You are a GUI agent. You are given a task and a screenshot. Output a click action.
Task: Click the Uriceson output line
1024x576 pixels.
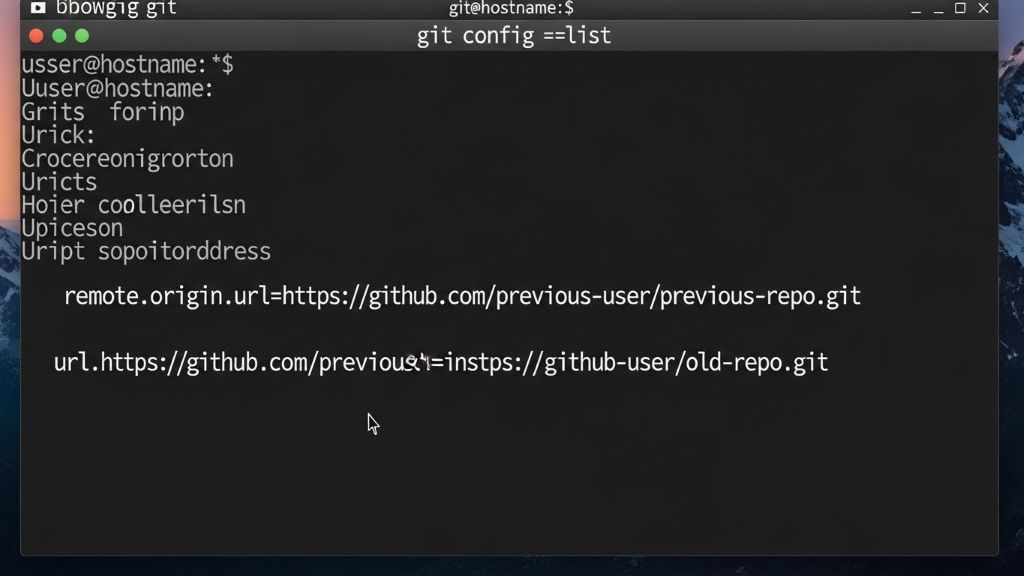point(71,228)
